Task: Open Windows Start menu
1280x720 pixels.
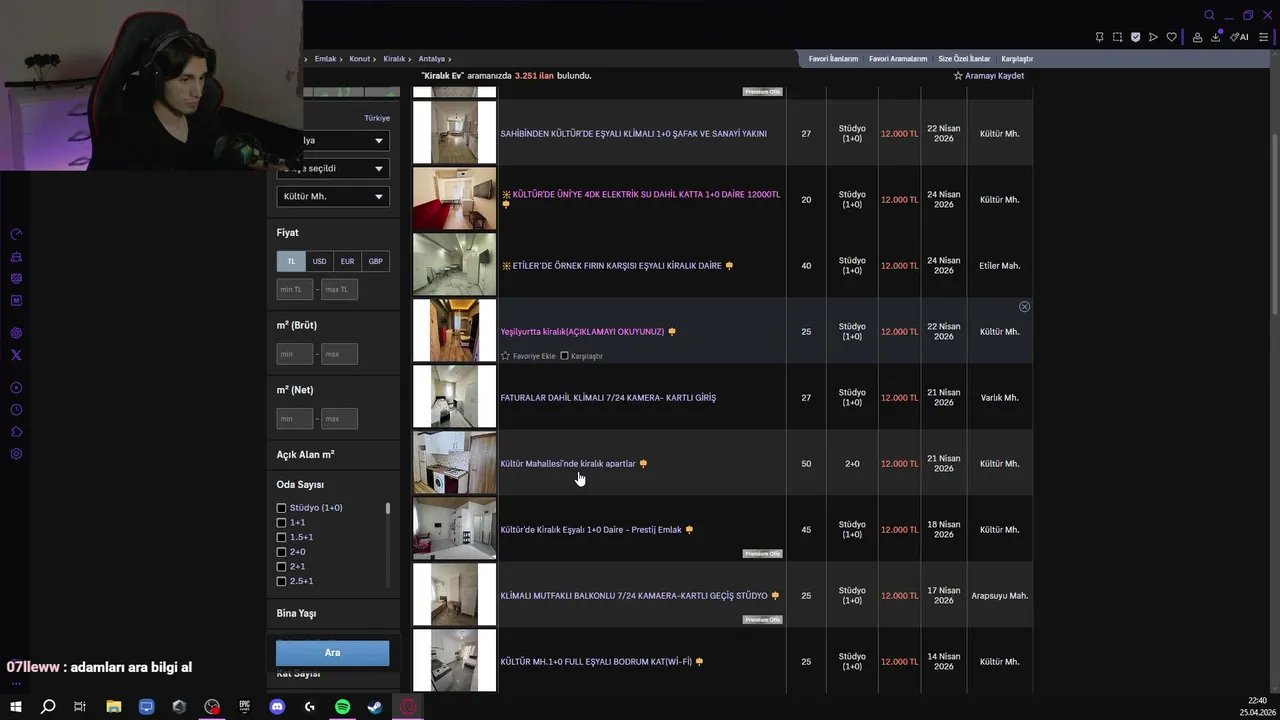Action: point(15,707)
